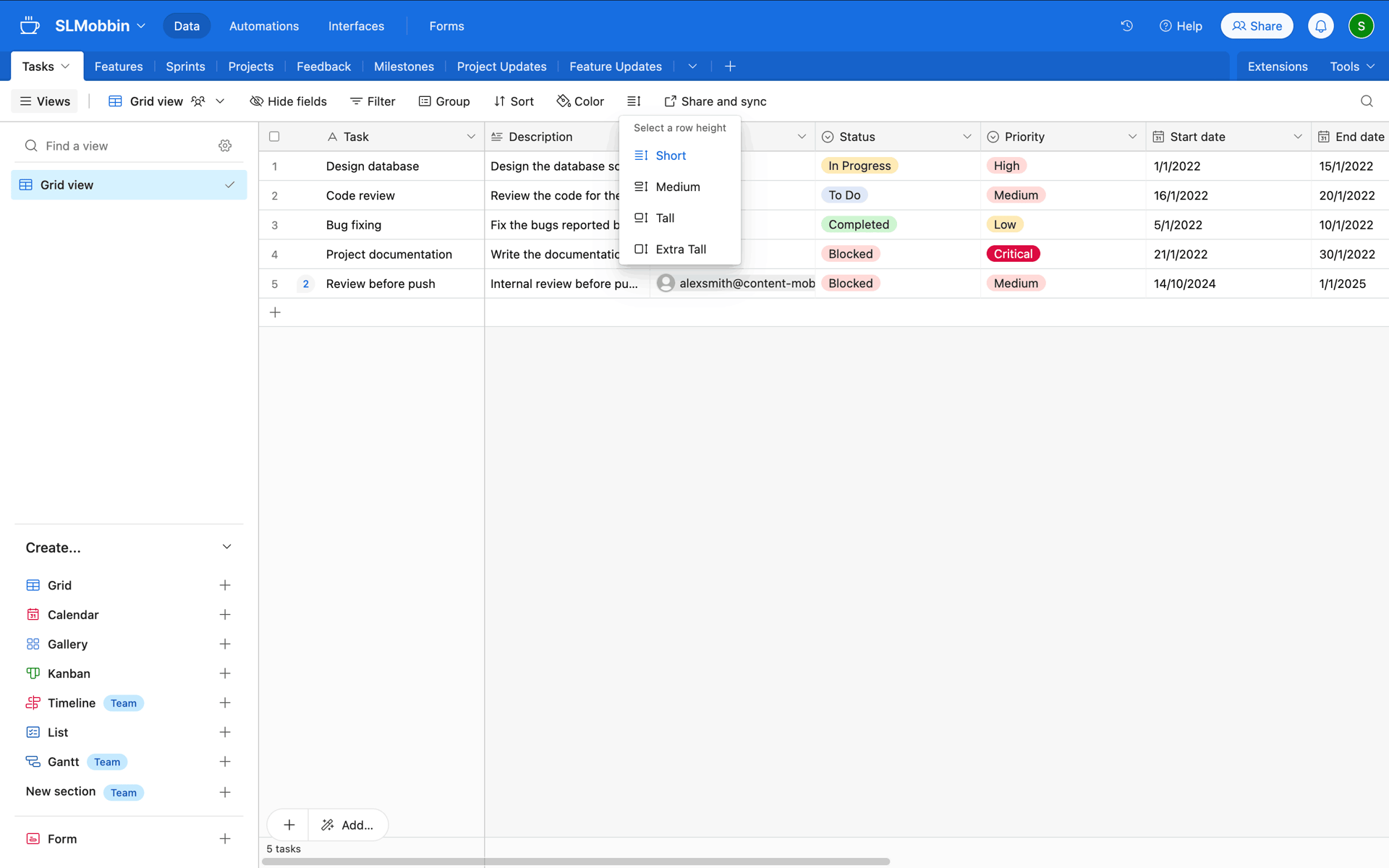This screenshot has width=1389, height=868.
Task: Switch to the Sprints table tab
Action: [185, 67]
